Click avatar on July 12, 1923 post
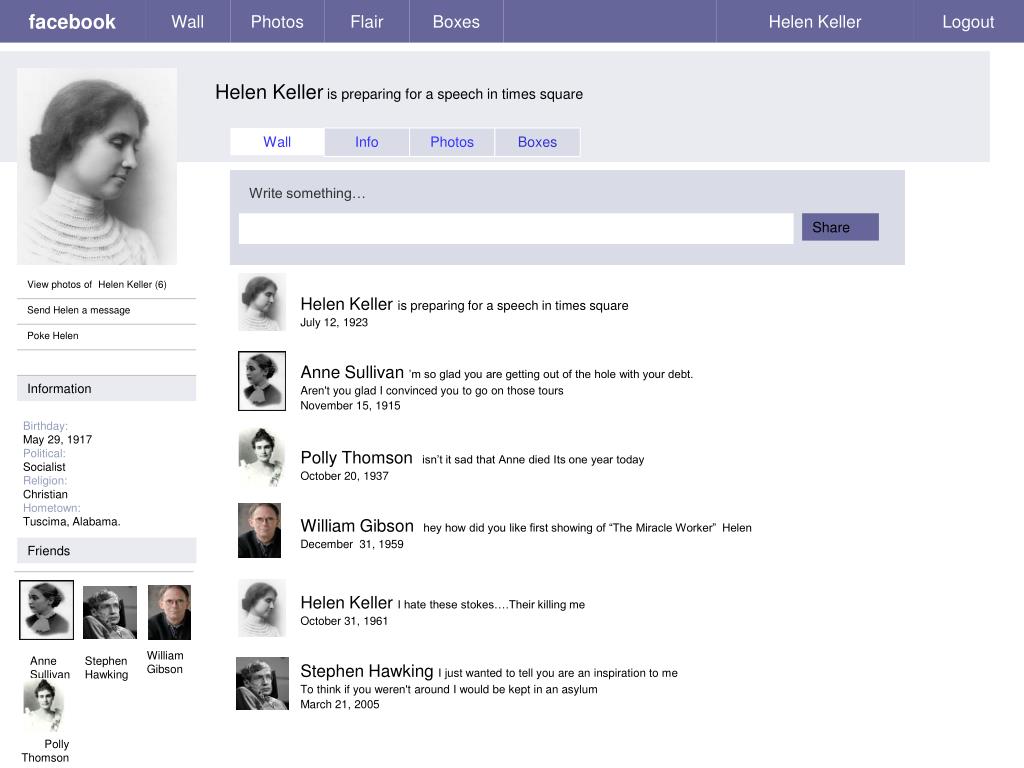This screenshot has height=768, width=1024. [x=262, y=302]
